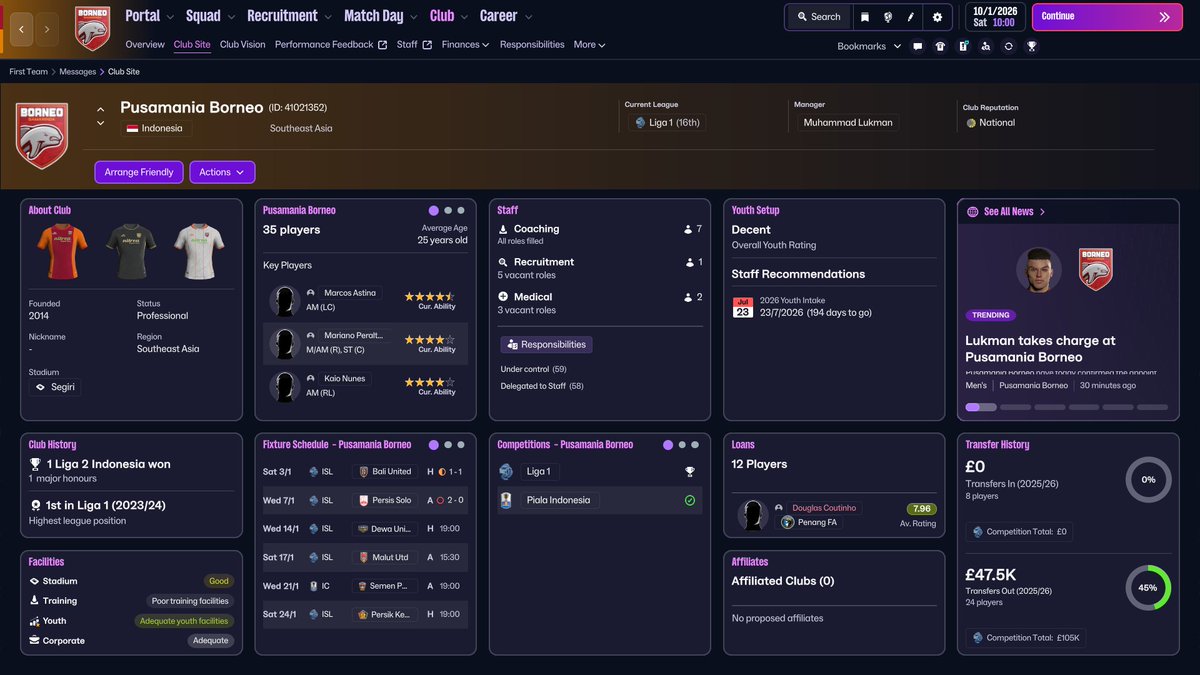Open the tactics board bookmark icon
The width and height of the screenshot is (1200, 675).
pos(963,46)
